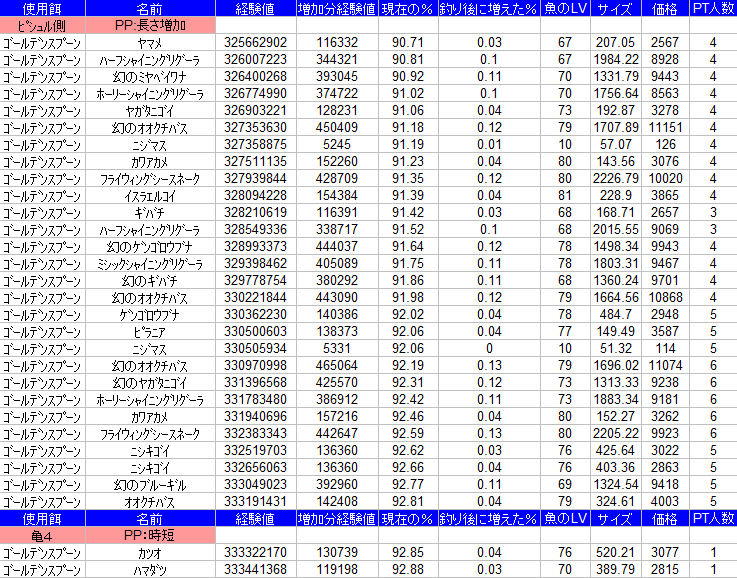Viewport: 737px width, 578px height.
Task: Click "魚のLV" in the lower header row
Action: coord(565,518)
